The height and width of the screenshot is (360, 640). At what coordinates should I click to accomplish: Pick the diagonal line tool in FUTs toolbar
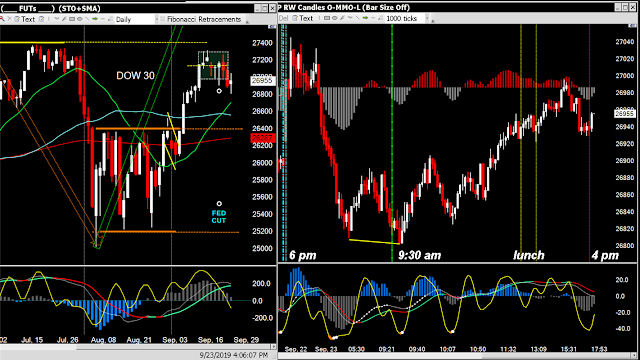(87, 19)
